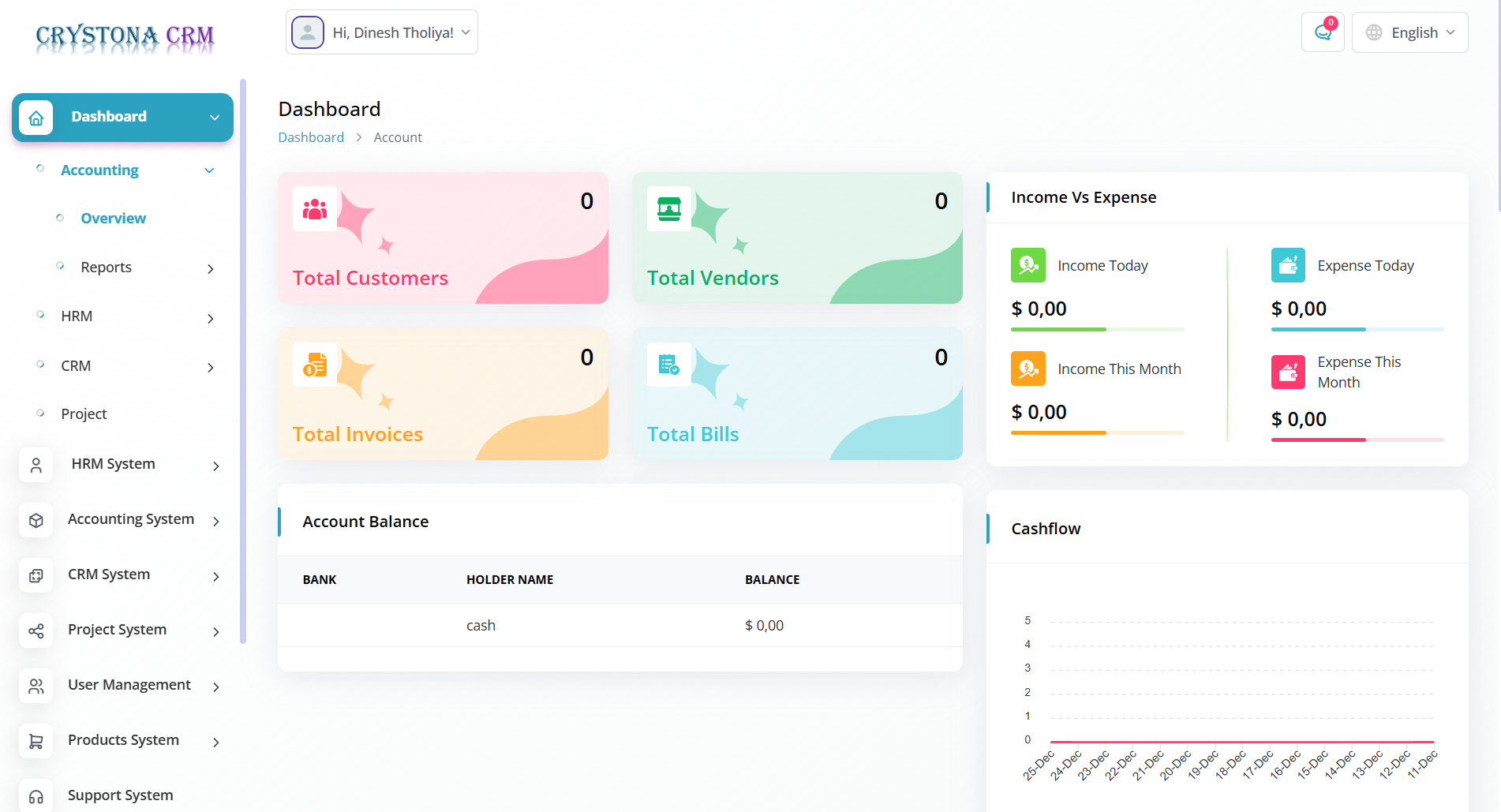Screen dimensions: 1501x812
Task: Expand the Reports submenu
Action: tap(210, 268)
